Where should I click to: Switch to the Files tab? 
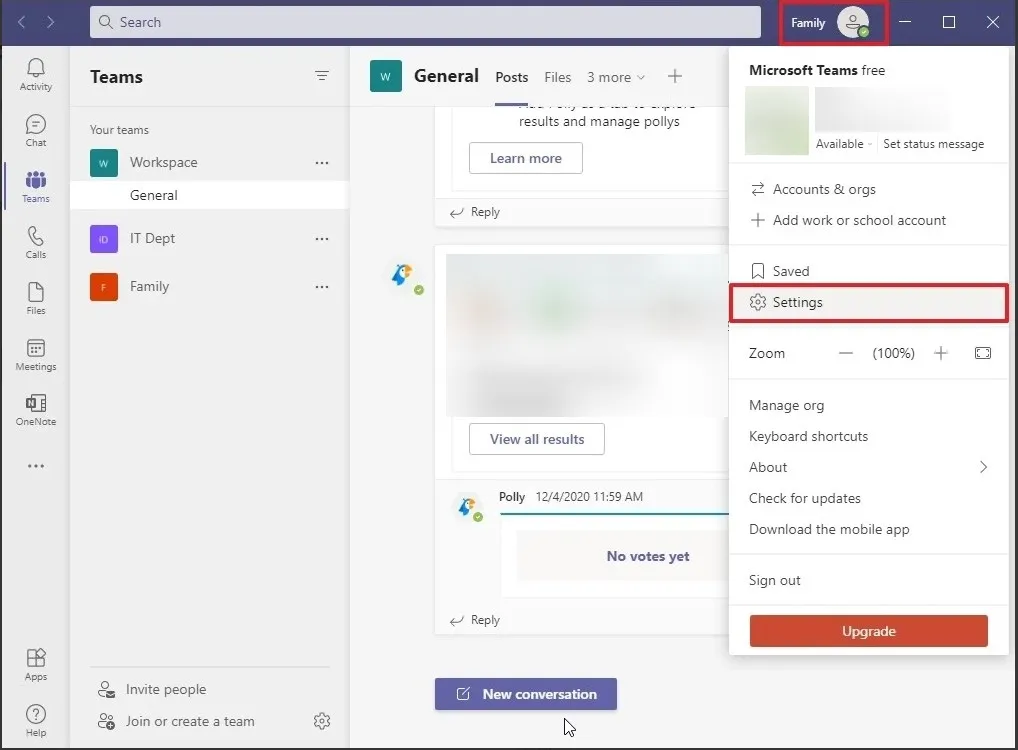558,77
